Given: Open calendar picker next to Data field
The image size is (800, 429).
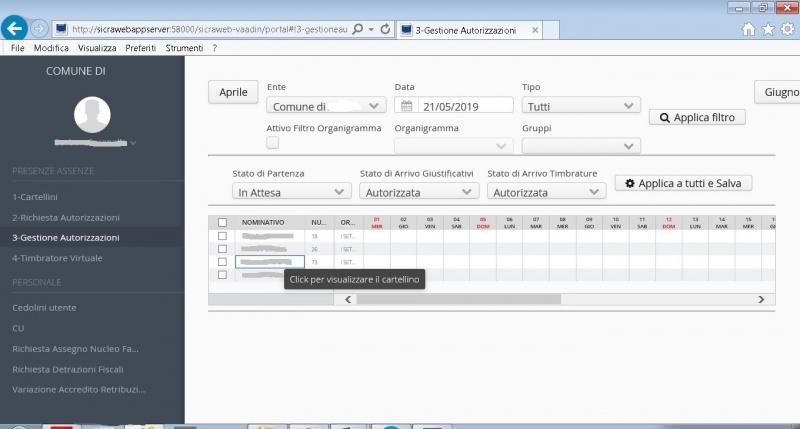Looking at the screenshot, I should point(407,106).
